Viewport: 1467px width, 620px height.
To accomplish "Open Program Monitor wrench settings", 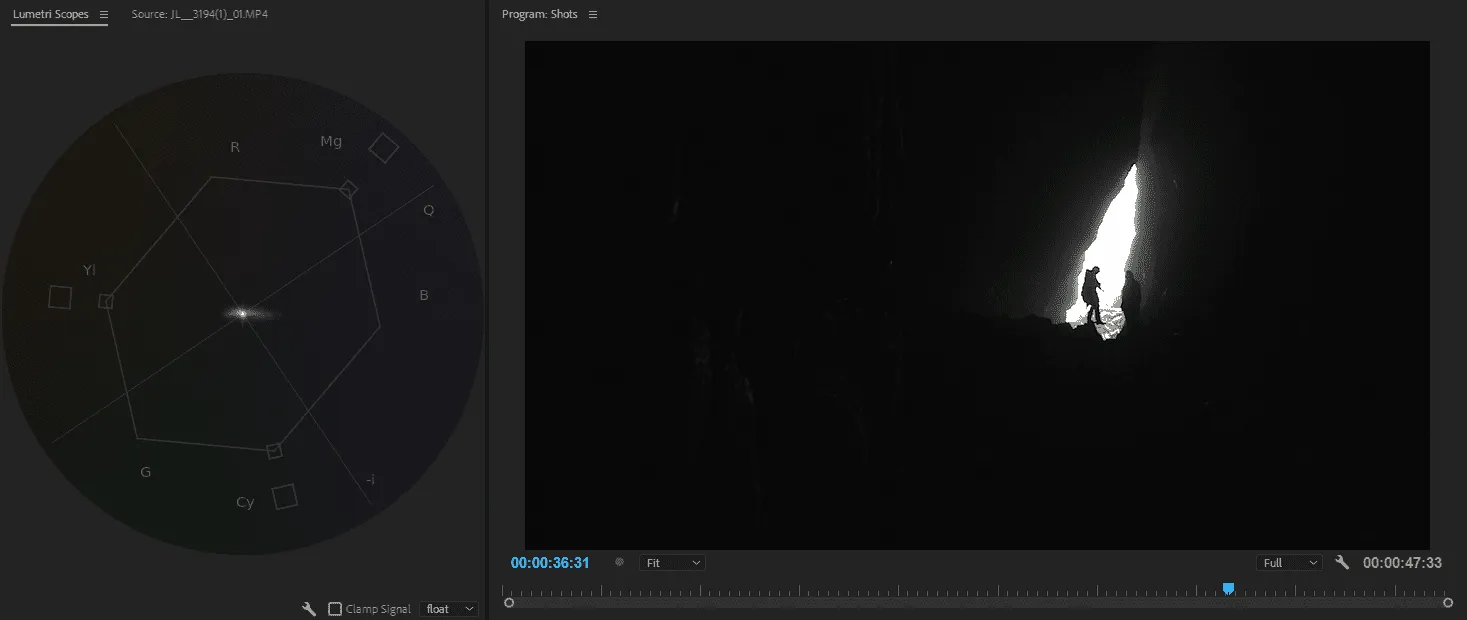I will (x=1342, y=563).
